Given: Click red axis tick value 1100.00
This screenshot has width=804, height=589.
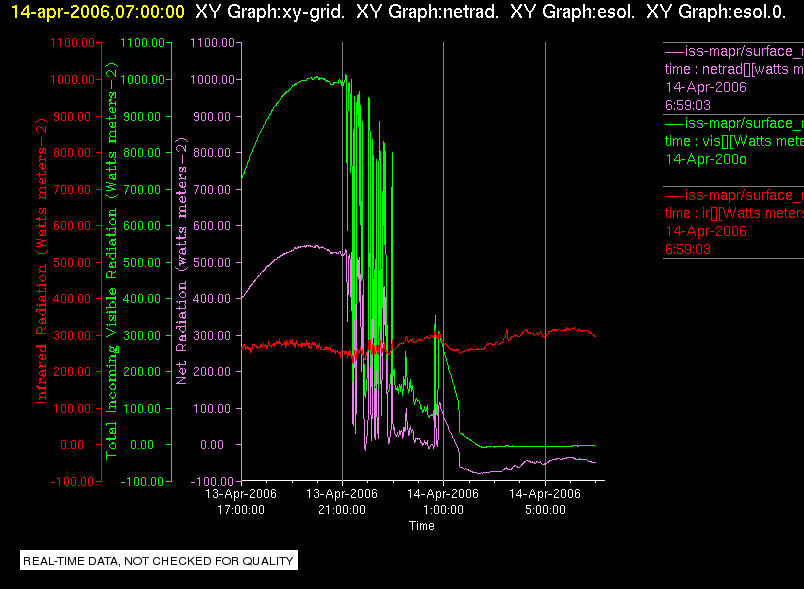Looking at the screenshot, I should click(72, 43).
